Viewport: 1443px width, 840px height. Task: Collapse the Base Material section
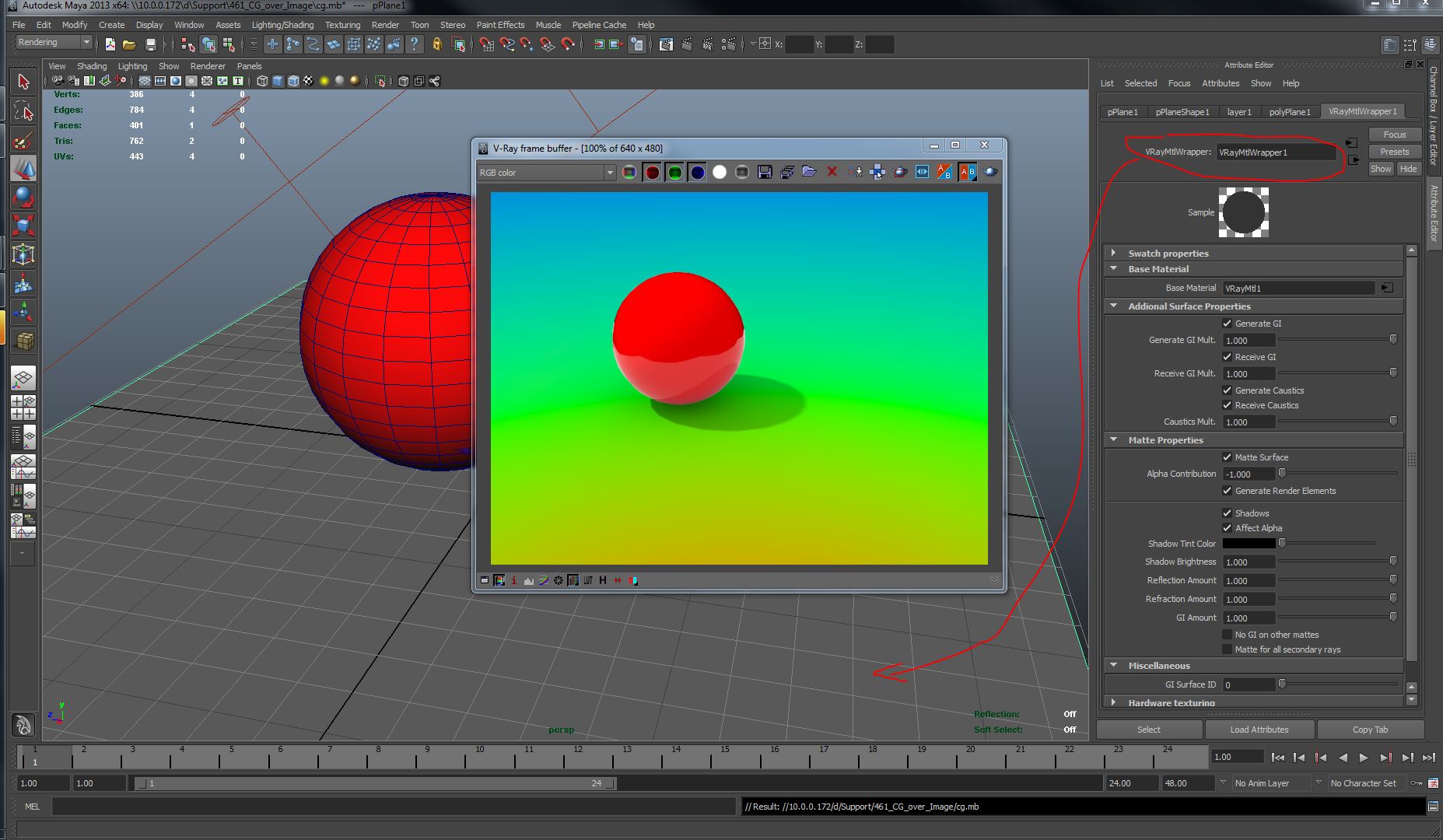1113,268
